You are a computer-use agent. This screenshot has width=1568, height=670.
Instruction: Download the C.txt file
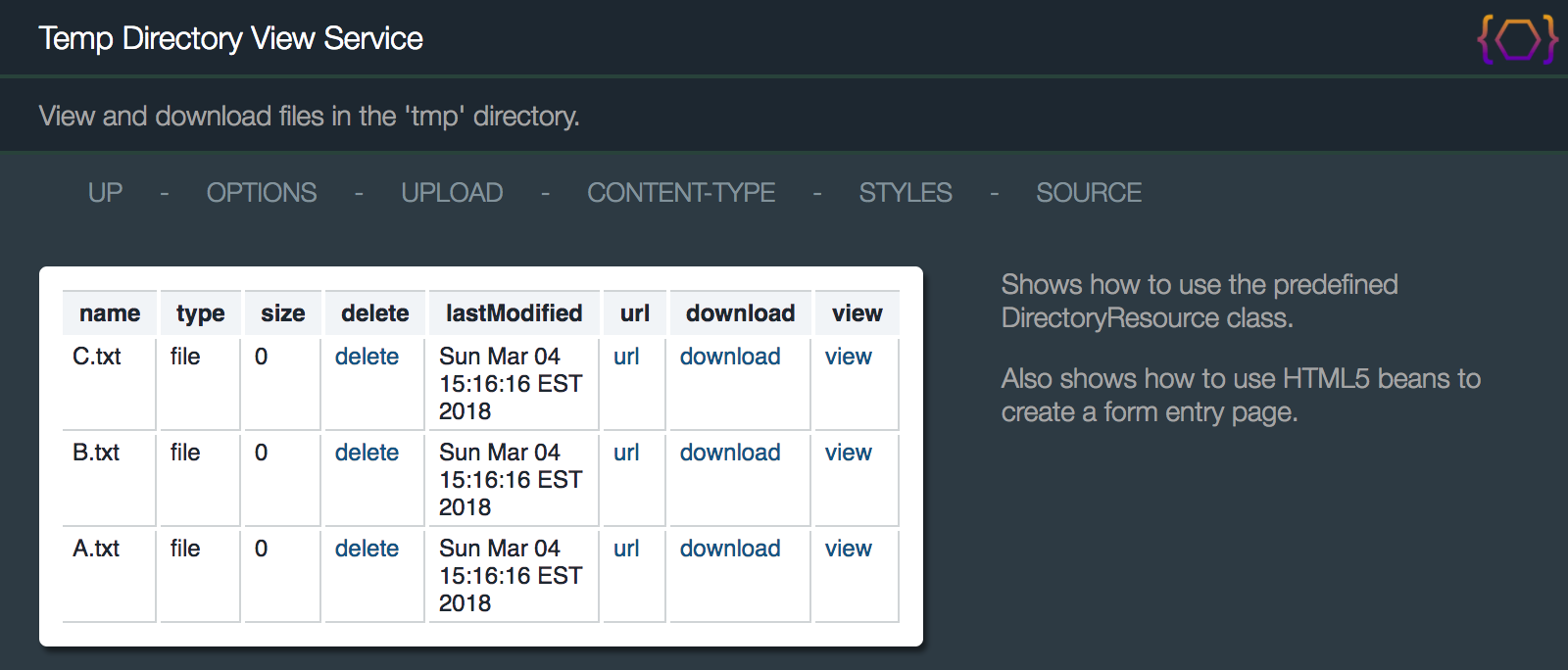pyautogui.click(x=730, y=357)
